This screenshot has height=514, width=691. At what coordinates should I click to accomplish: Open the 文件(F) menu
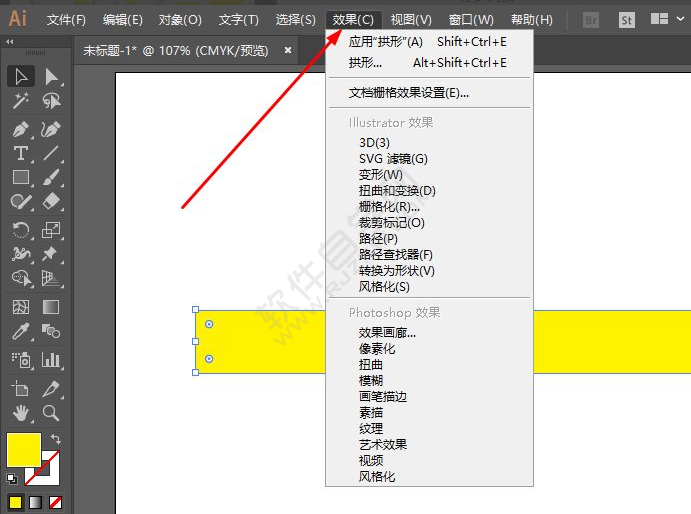click(66, 20)
